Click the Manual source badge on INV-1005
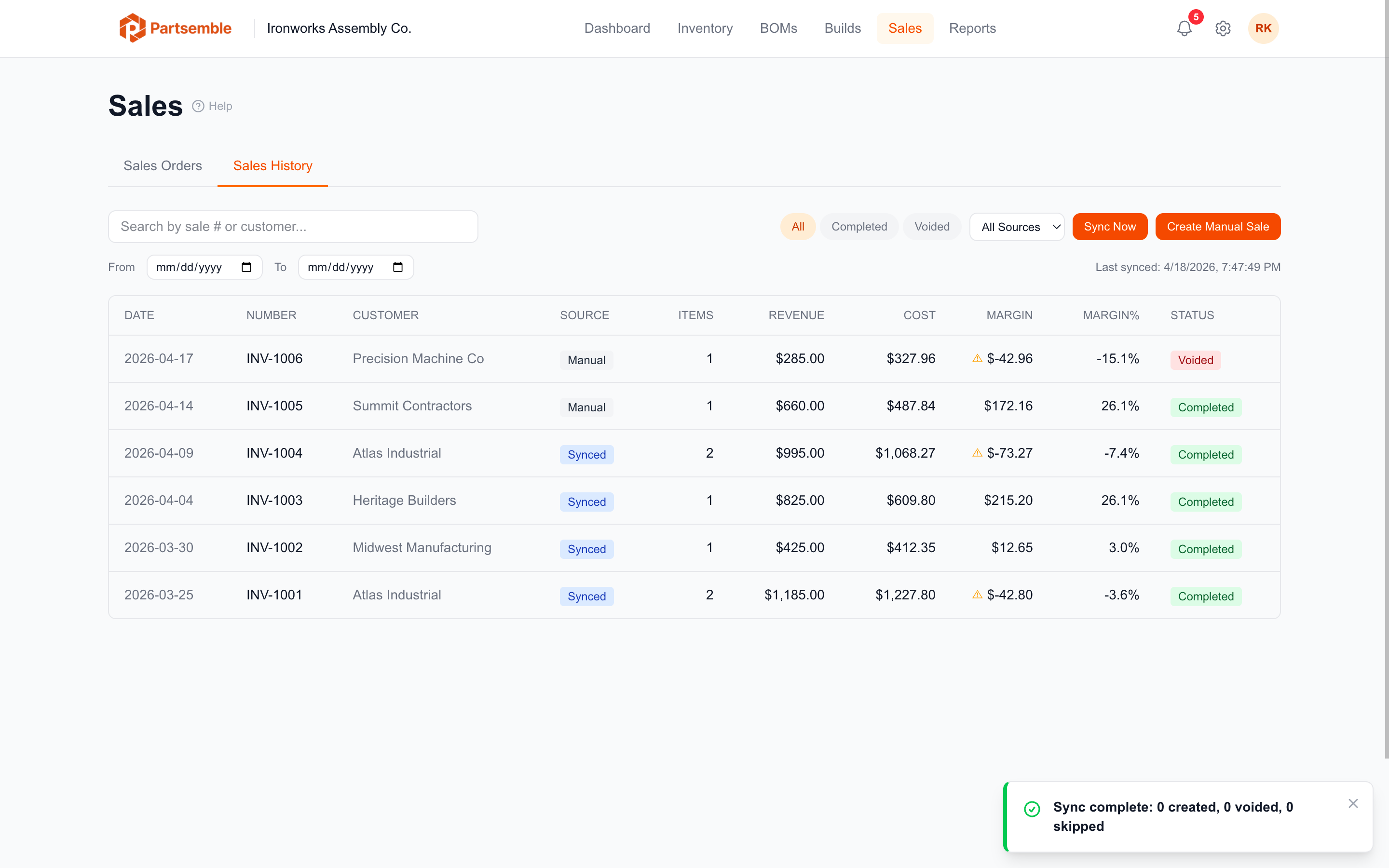Image resolution: width=1389 pixels, height=868 pixels. pos(586,407)
